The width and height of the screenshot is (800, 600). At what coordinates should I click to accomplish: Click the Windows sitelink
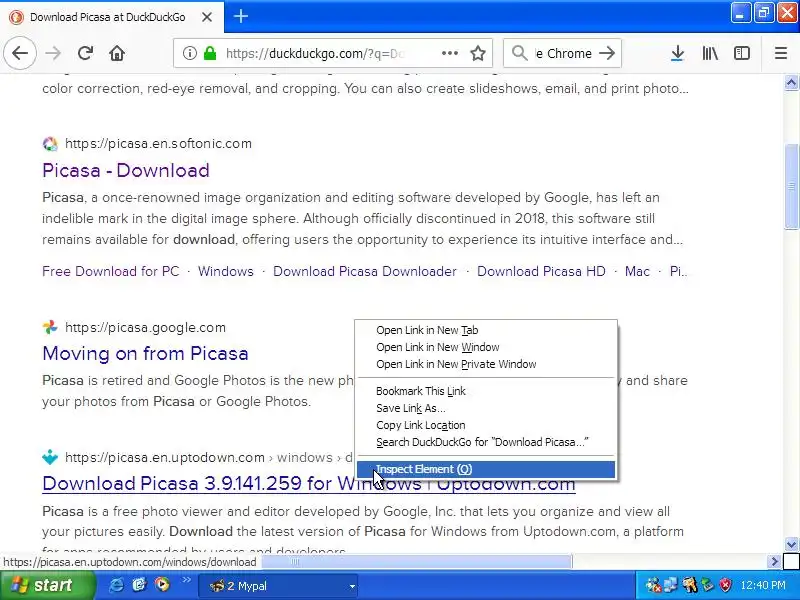226,271
